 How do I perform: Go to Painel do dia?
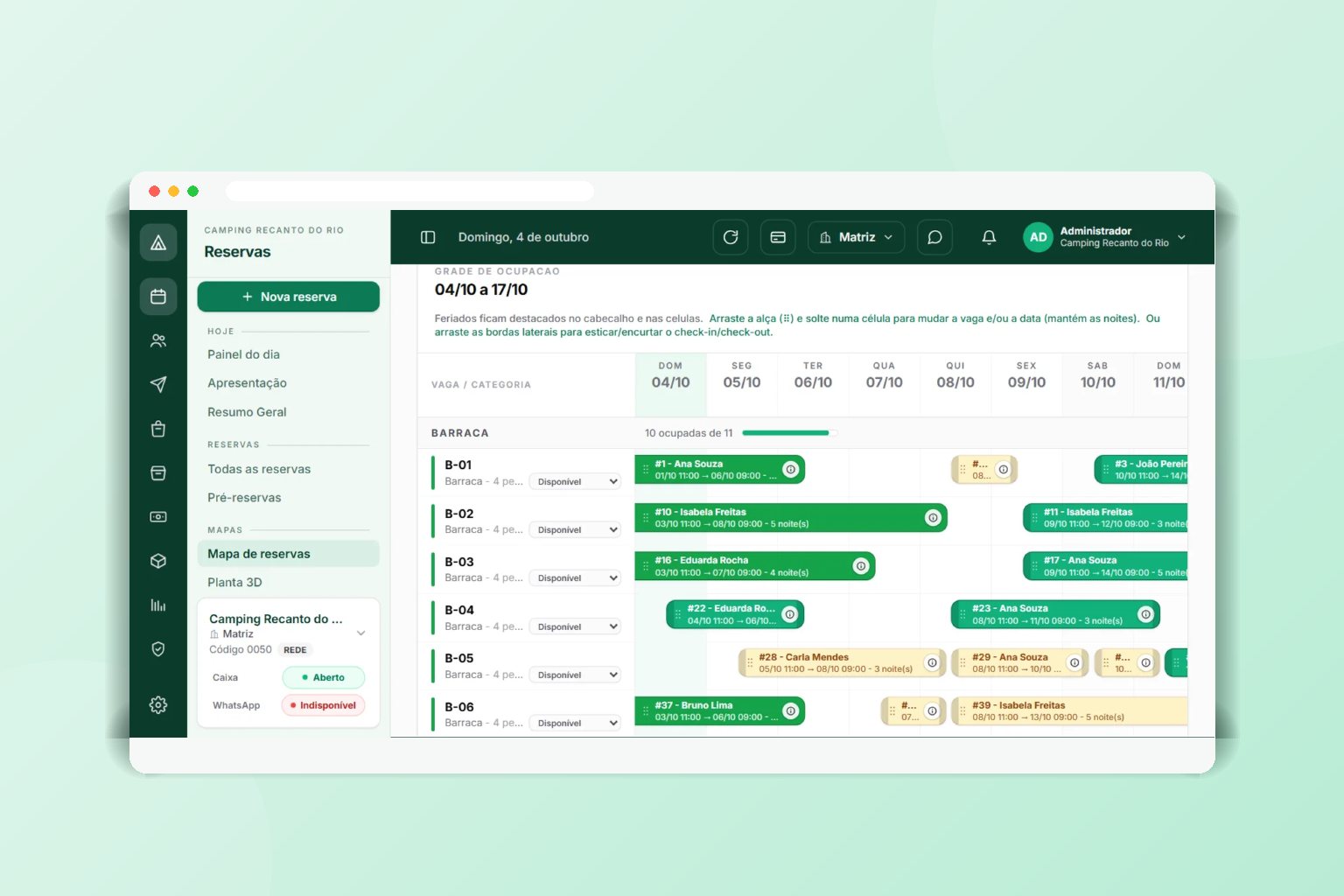pos(244,354)
